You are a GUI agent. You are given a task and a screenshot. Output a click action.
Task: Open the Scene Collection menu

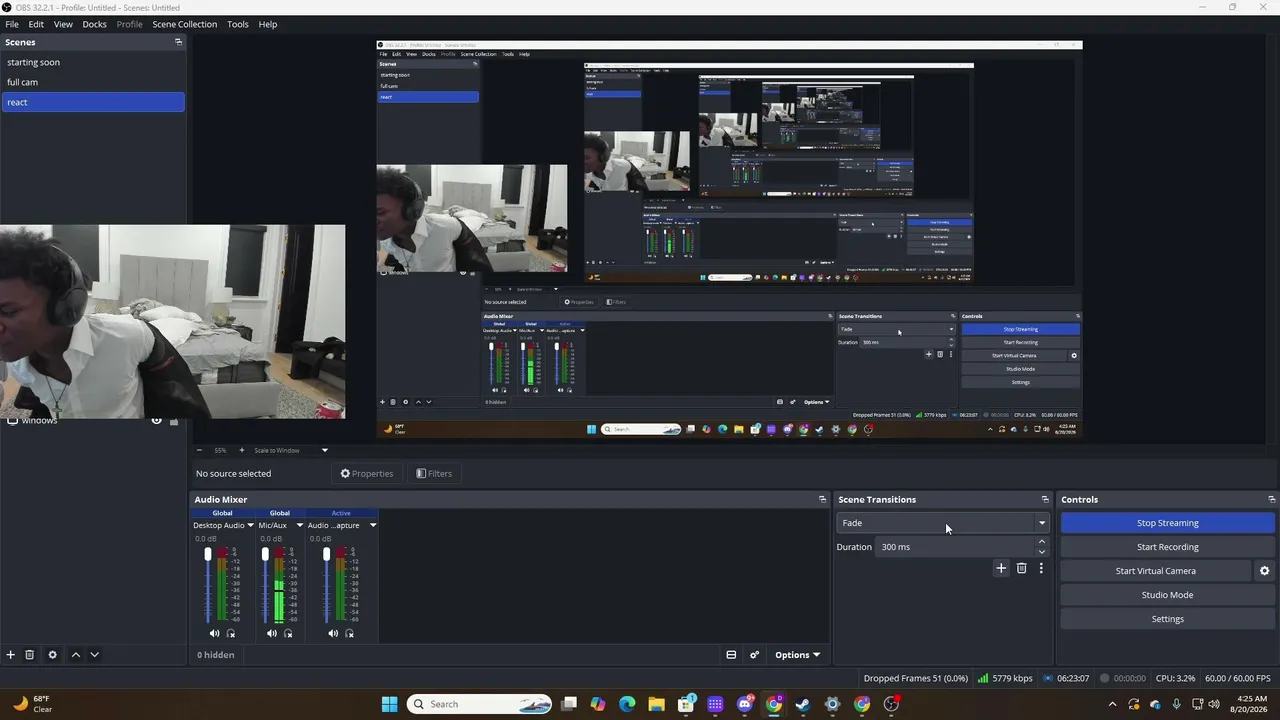[184, 24]
